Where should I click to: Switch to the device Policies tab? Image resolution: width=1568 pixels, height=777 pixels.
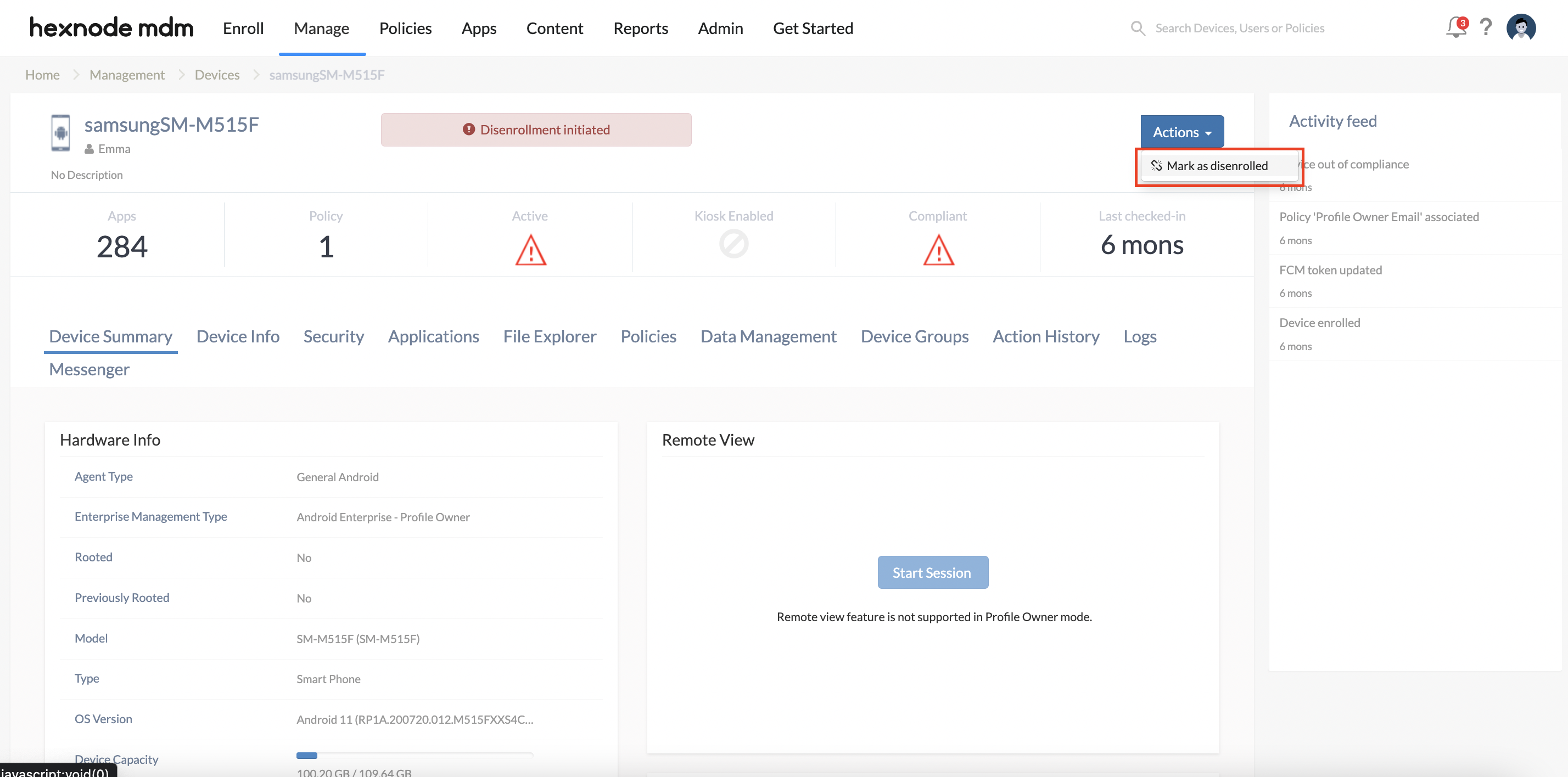(x=648, y=336)
